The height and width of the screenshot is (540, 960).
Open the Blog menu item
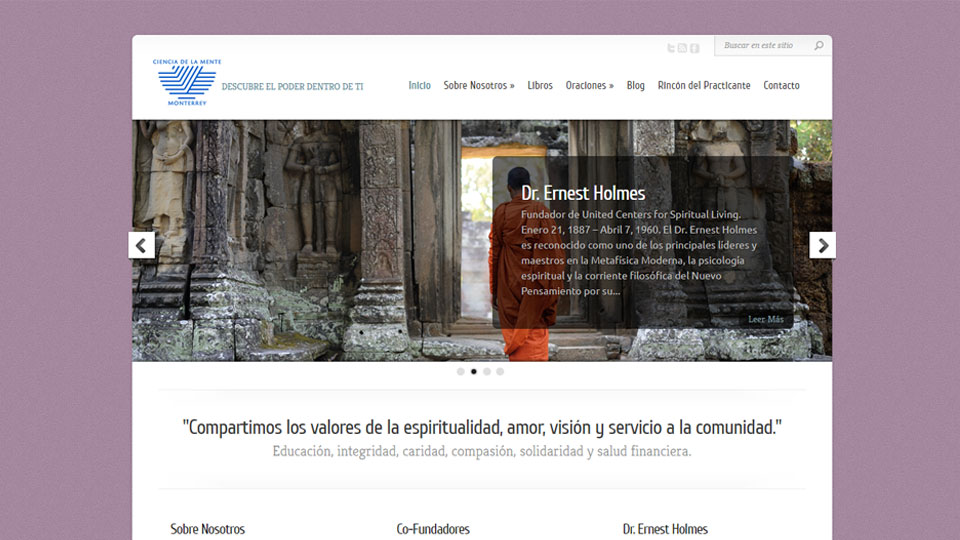pyautogui.click(x=636, y=86)
